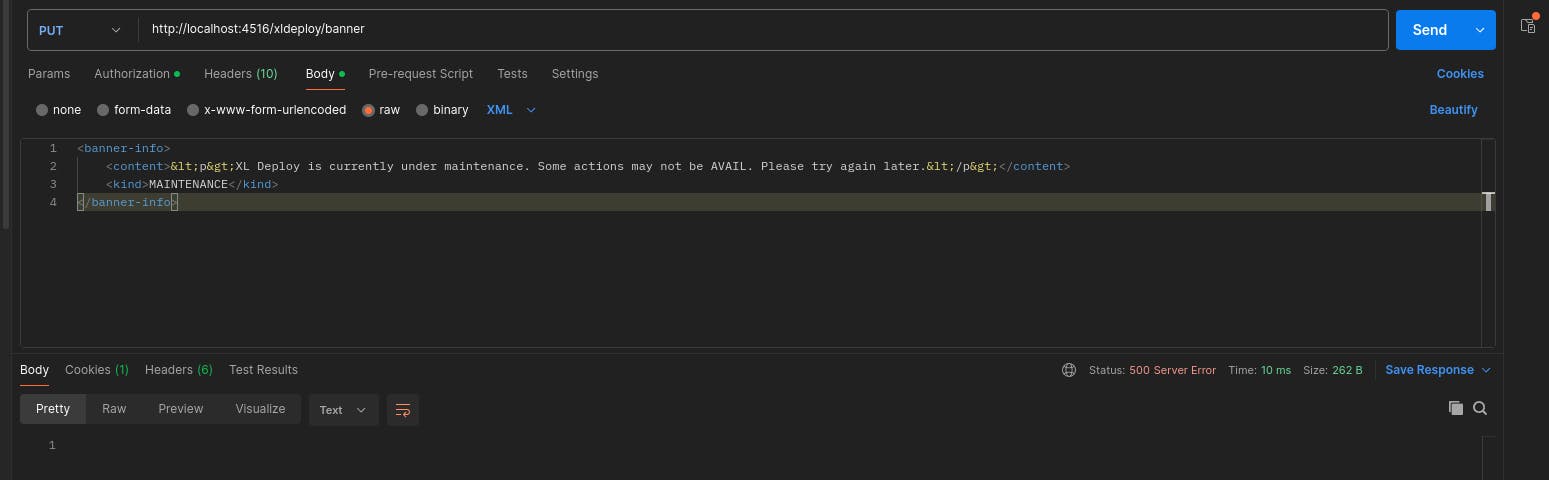Open the Pre-request Script tab
1549x480 pixels.
tap(421, 74)
